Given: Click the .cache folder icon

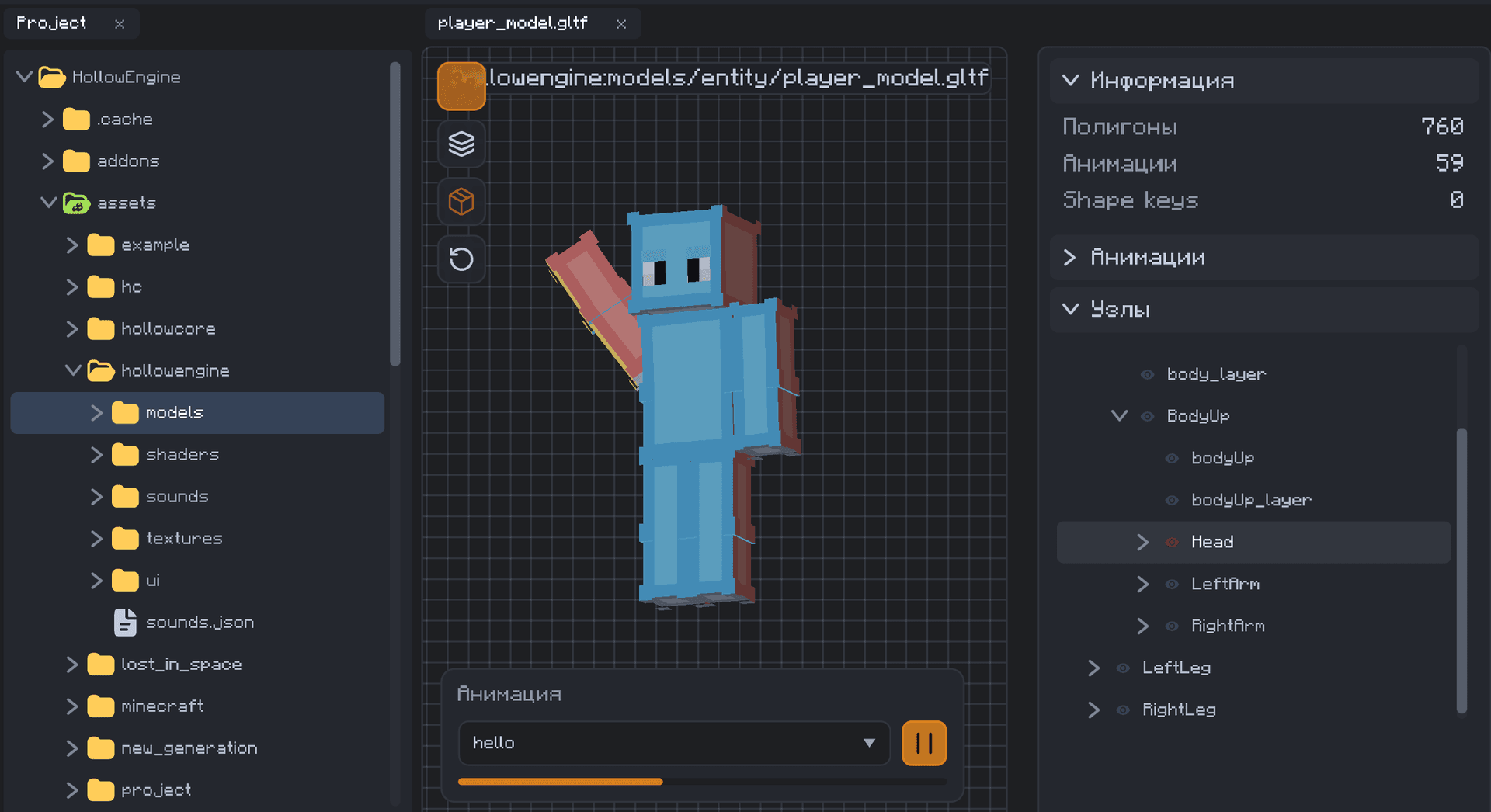Looking at the screenshot, I should tap(76, 119).
